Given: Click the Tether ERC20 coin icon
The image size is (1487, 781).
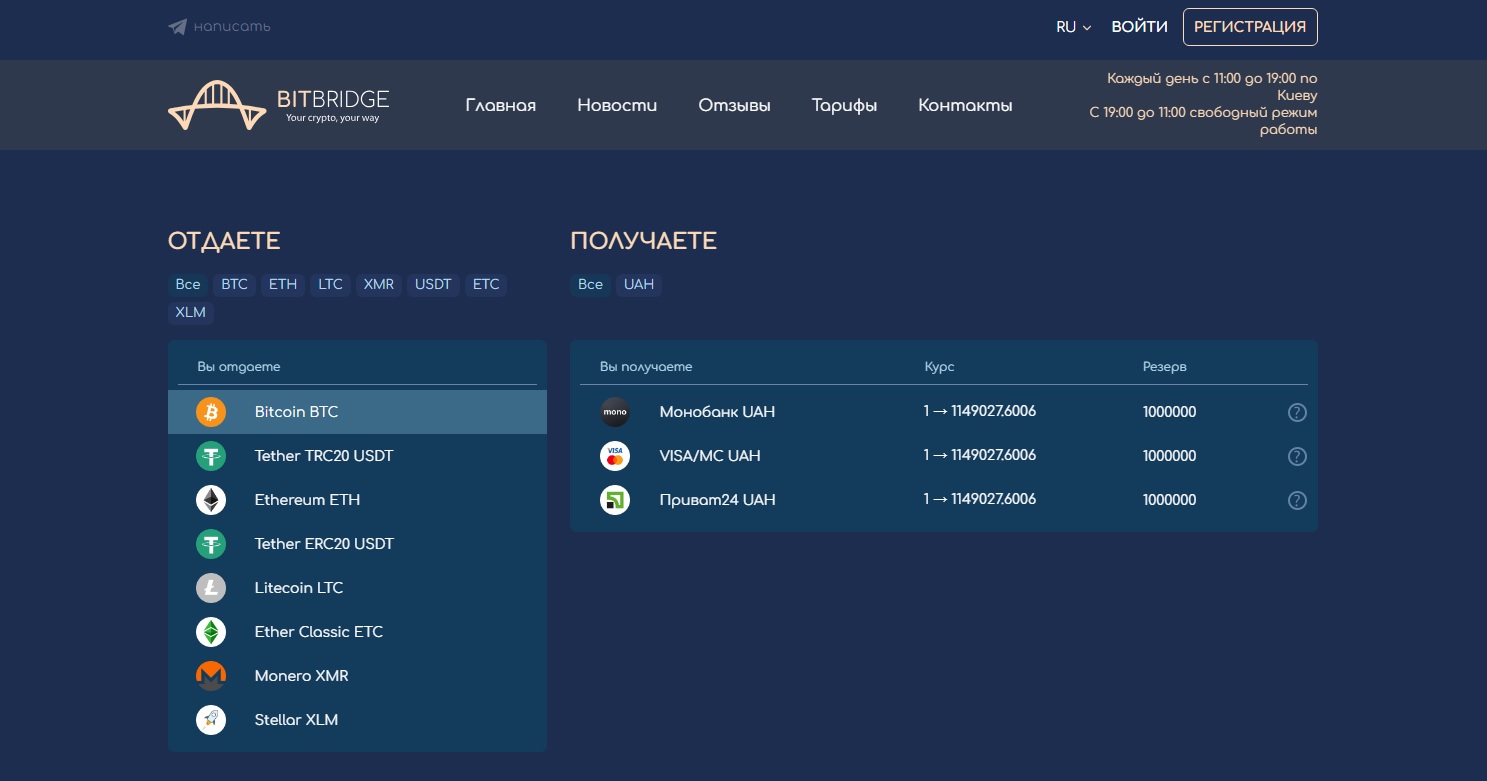Looking at the screenshot, I should click(211, 544).
